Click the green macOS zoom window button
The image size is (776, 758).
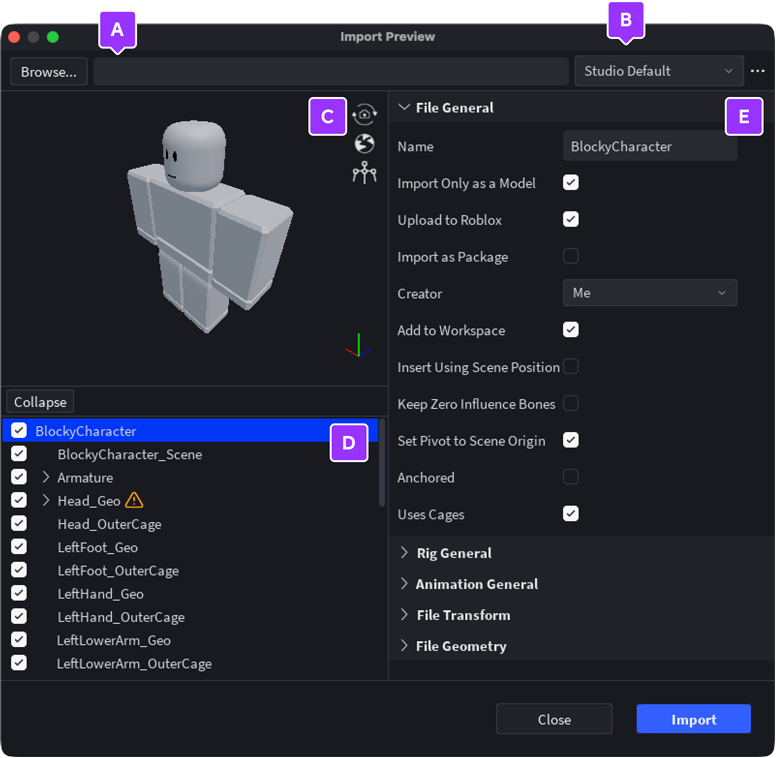[52, 37]
